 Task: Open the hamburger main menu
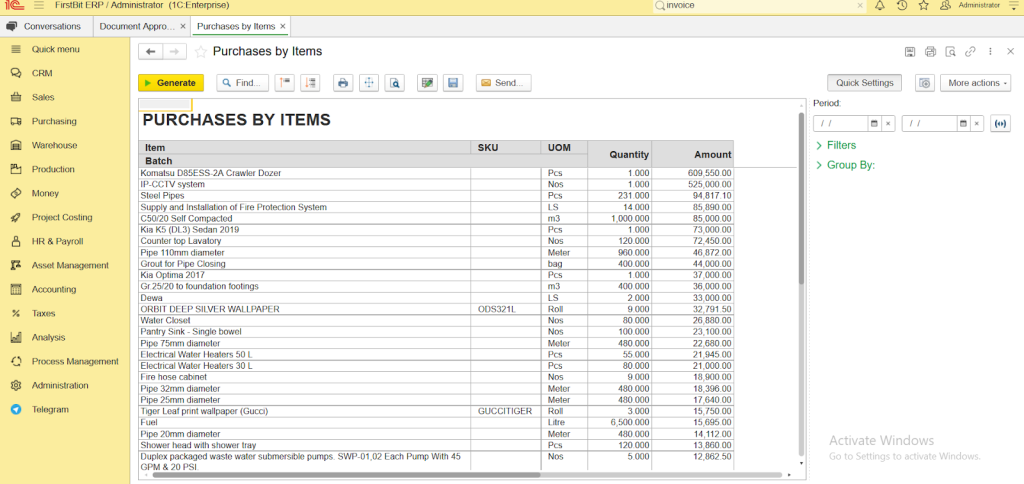click(39, 5)
